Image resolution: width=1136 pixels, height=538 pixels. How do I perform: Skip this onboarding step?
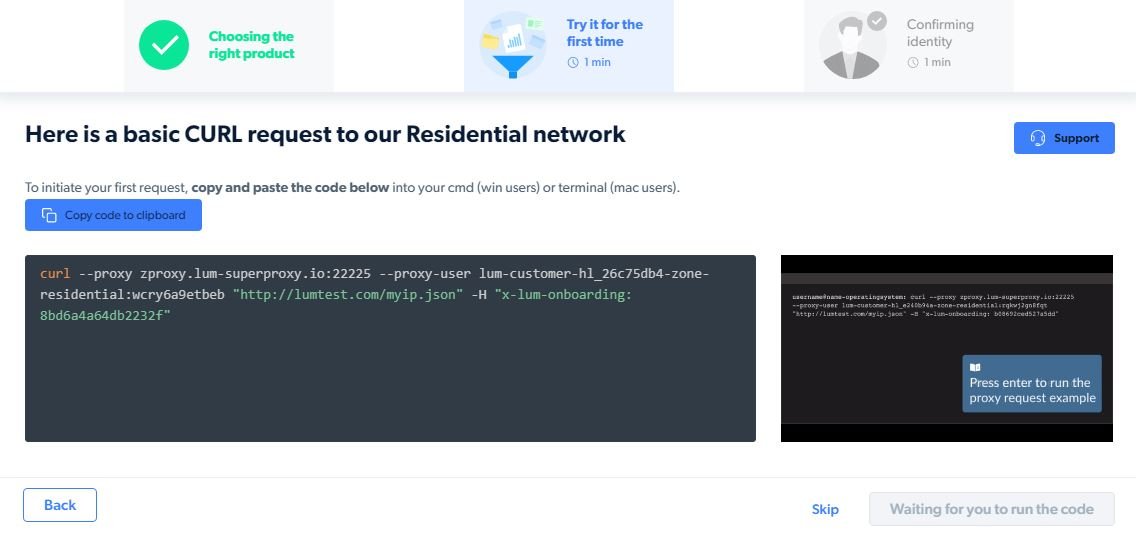click(x=825, y=509)
